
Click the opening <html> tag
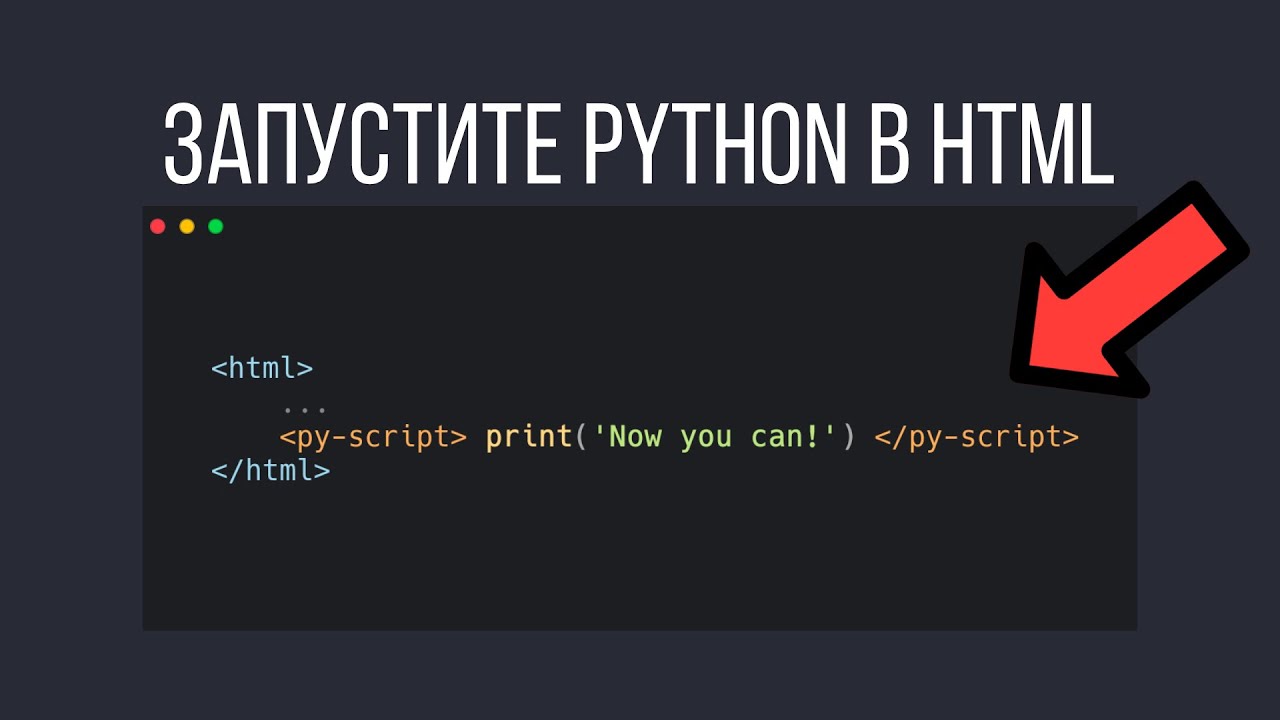(x=262, y=368)
